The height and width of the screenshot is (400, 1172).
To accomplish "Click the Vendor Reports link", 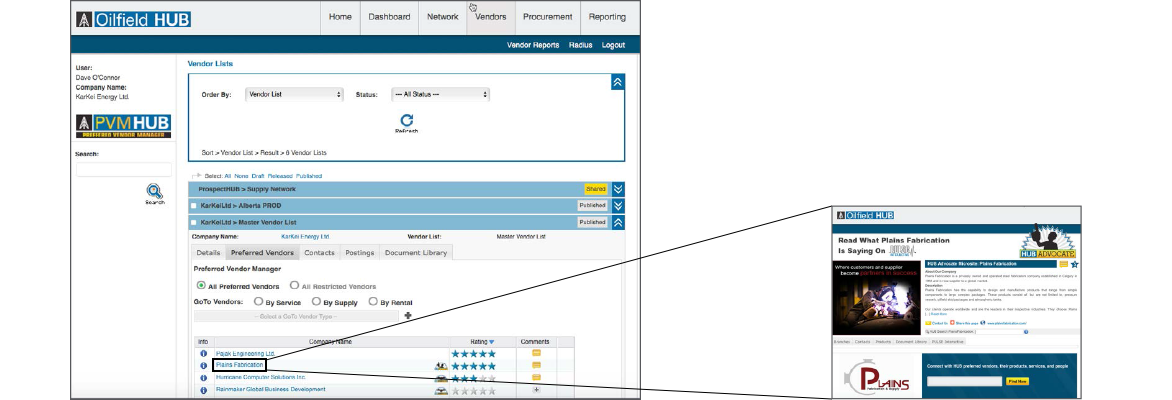I will (x=533, y=45).
